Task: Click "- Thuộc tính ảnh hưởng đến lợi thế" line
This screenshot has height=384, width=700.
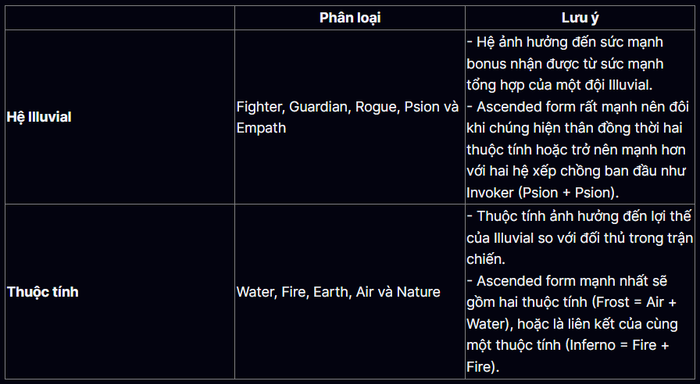Action: click(x=579, y=216)
